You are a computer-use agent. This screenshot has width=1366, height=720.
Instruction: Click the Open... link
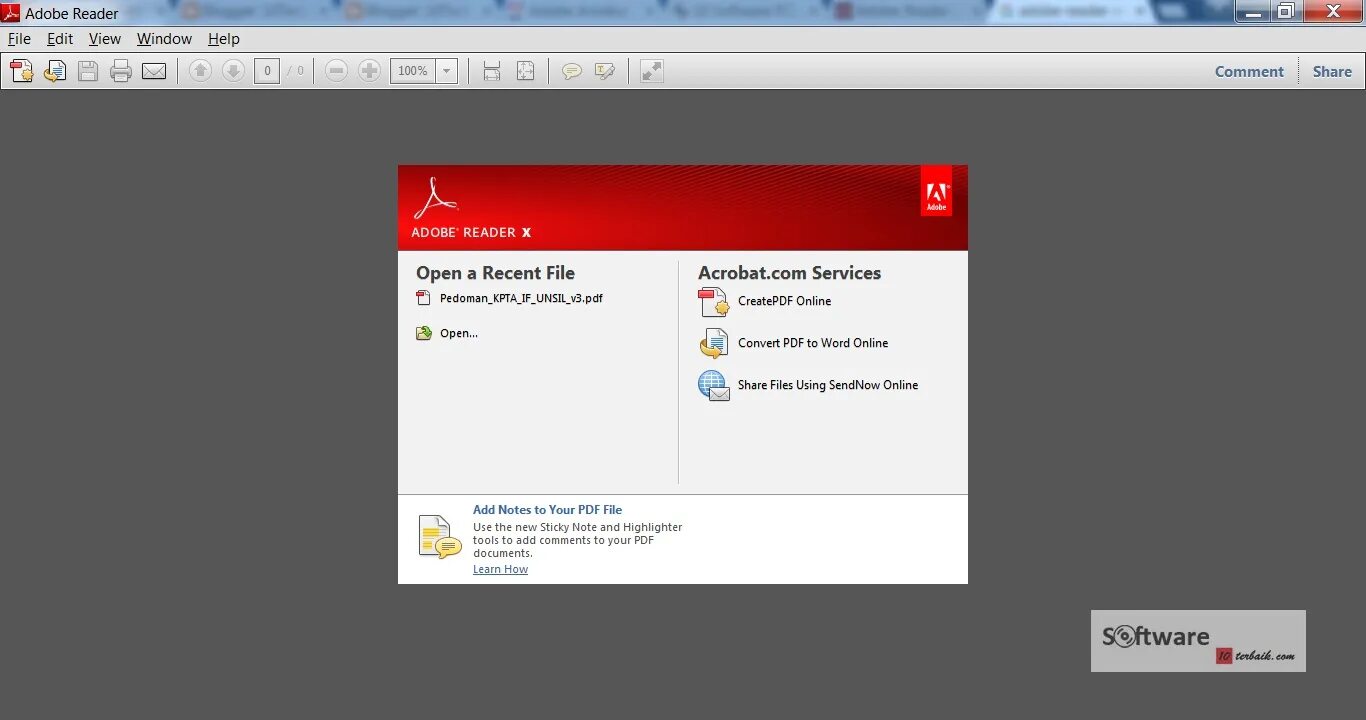click(x=459, y=333)
